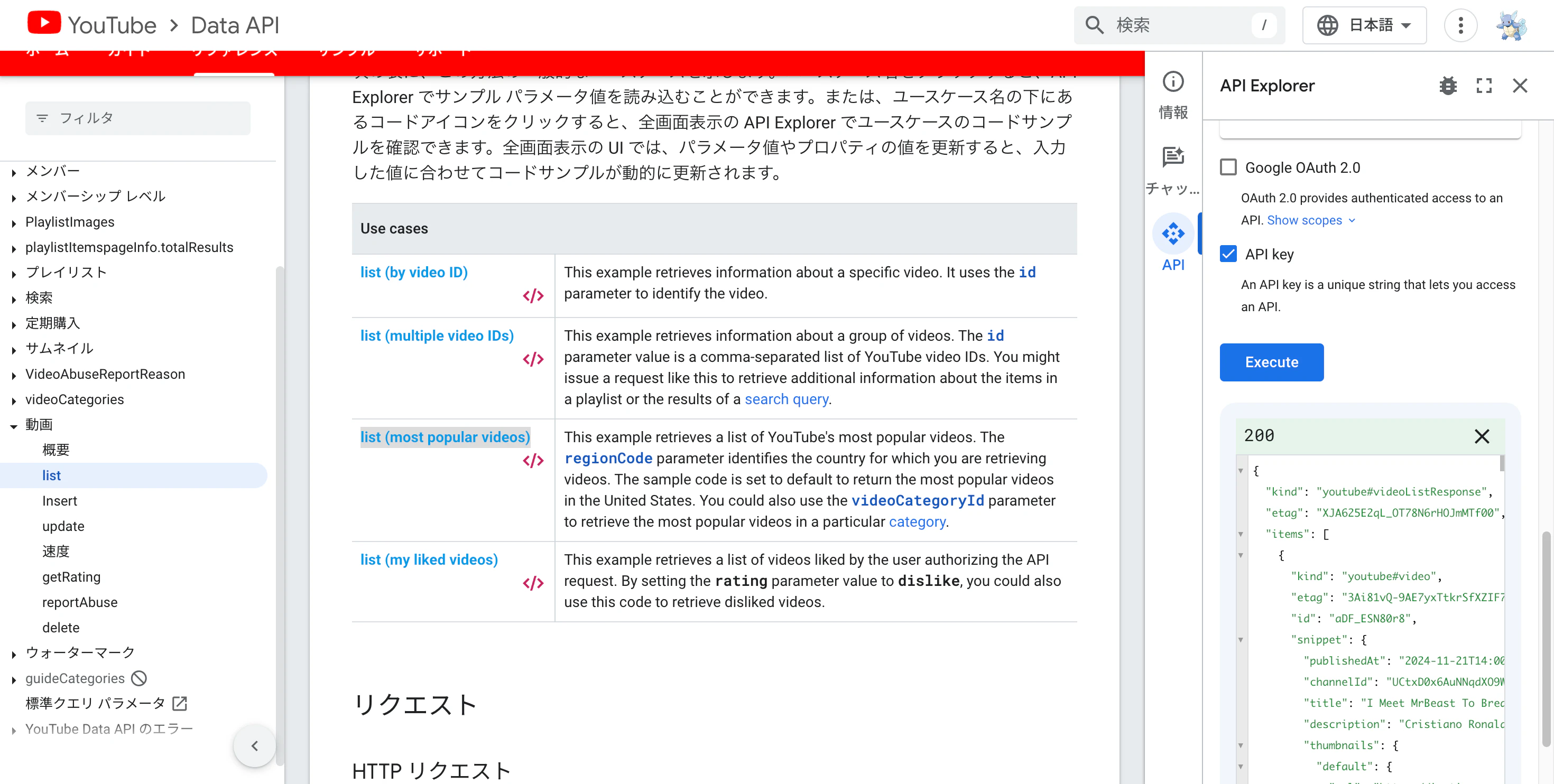This screenshot has height=784, width=1554.
Task: Click the YouTube logo in header
Action: 43,24
